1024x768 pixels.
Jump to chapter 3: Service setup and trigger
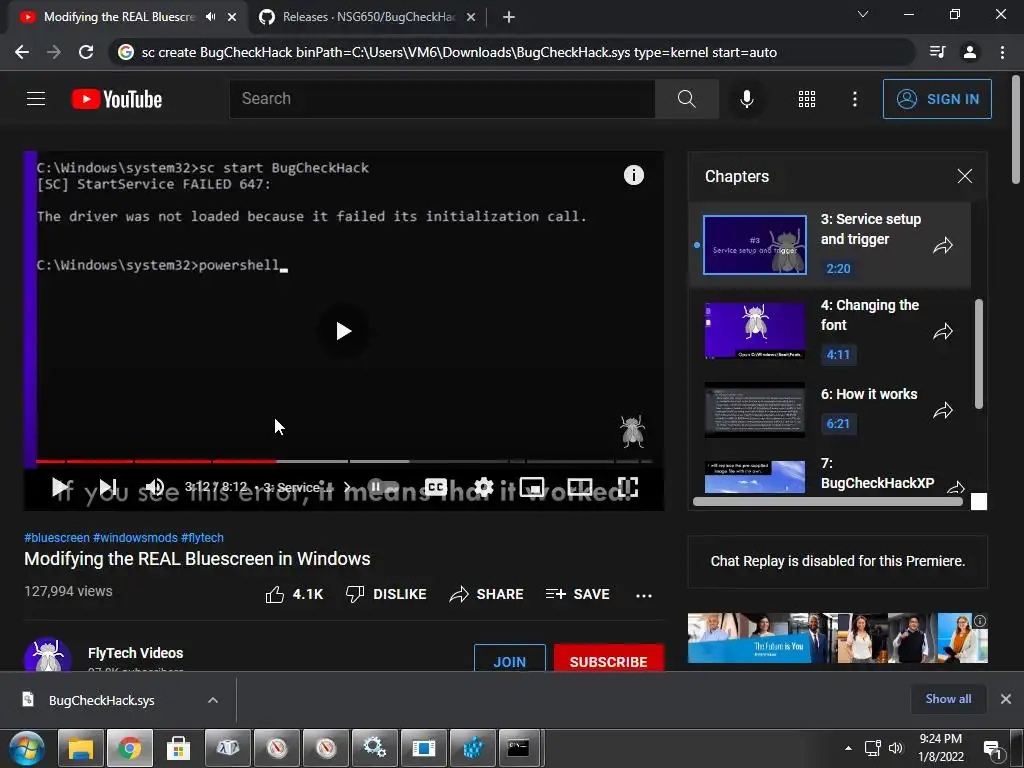click(x=831, y=245)
